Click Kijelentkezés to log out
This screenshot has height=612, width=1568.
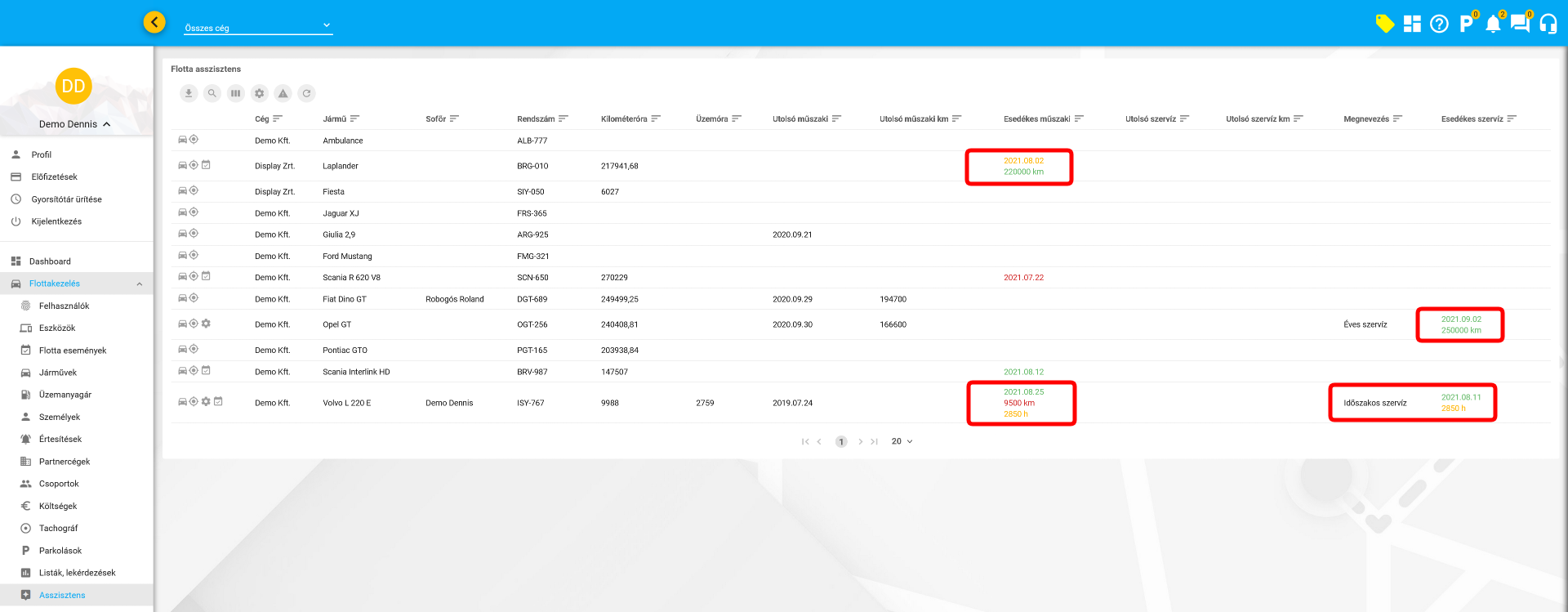pos(56,221)
